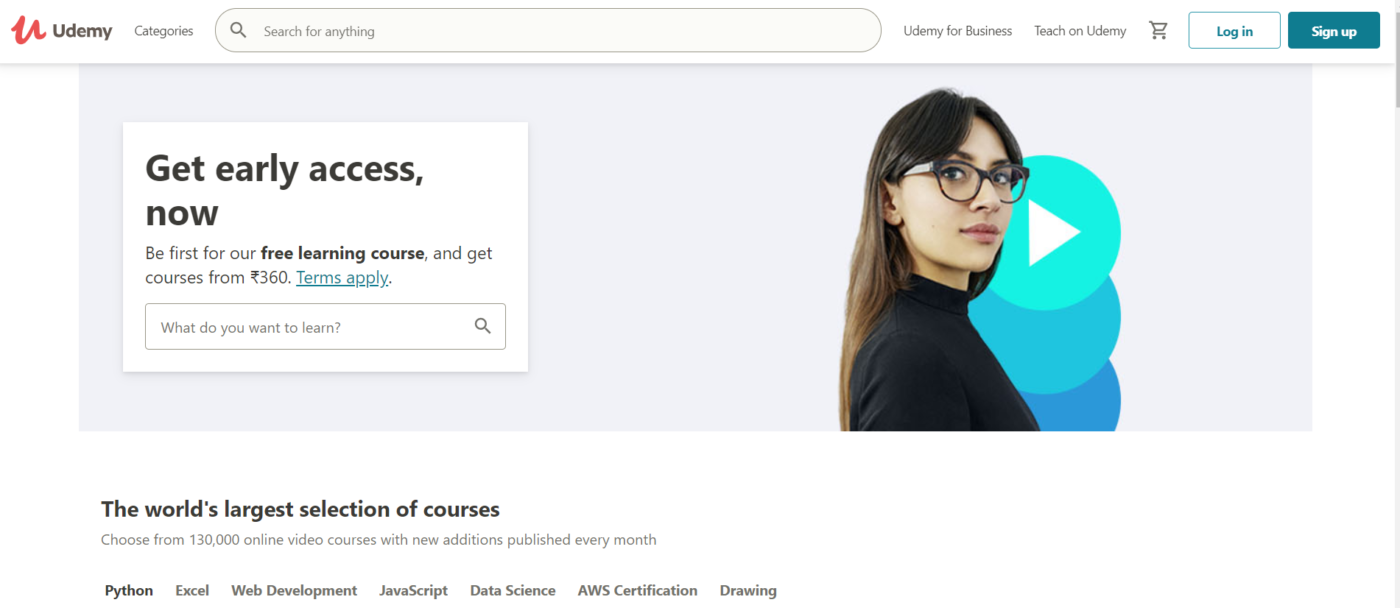Switch to the Excel tab
Image resolution: width=1400 pixels, height=608 pixels.
(192, 591)
